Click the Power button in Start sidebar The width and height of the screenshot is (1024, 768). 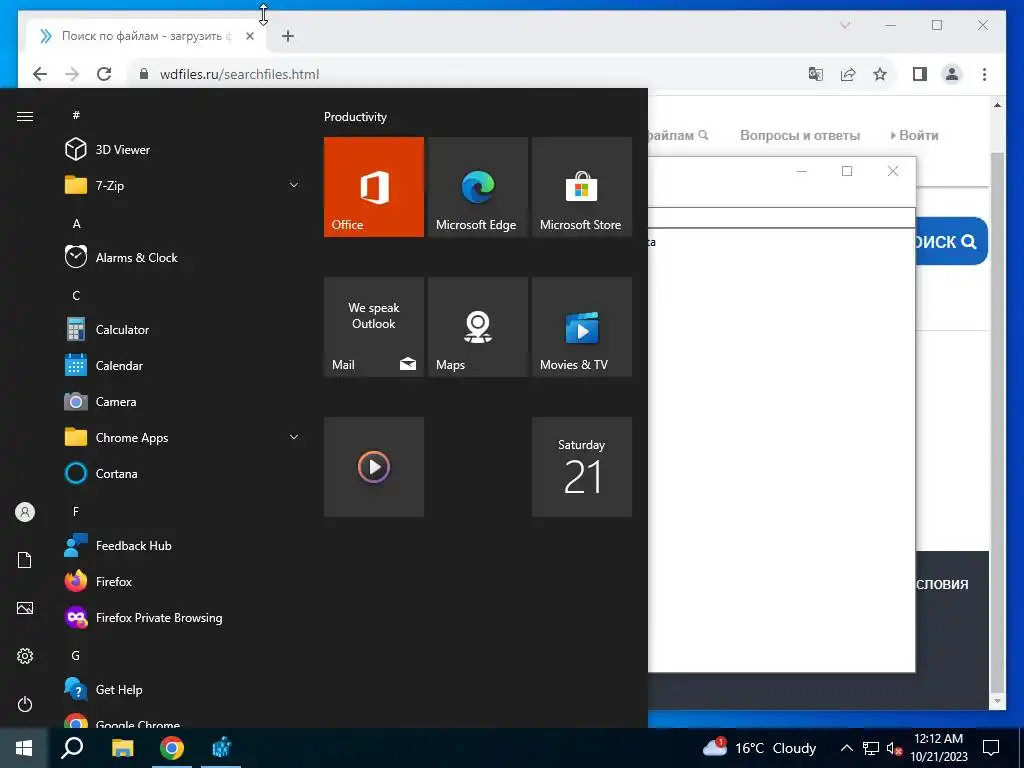point(25,704)
